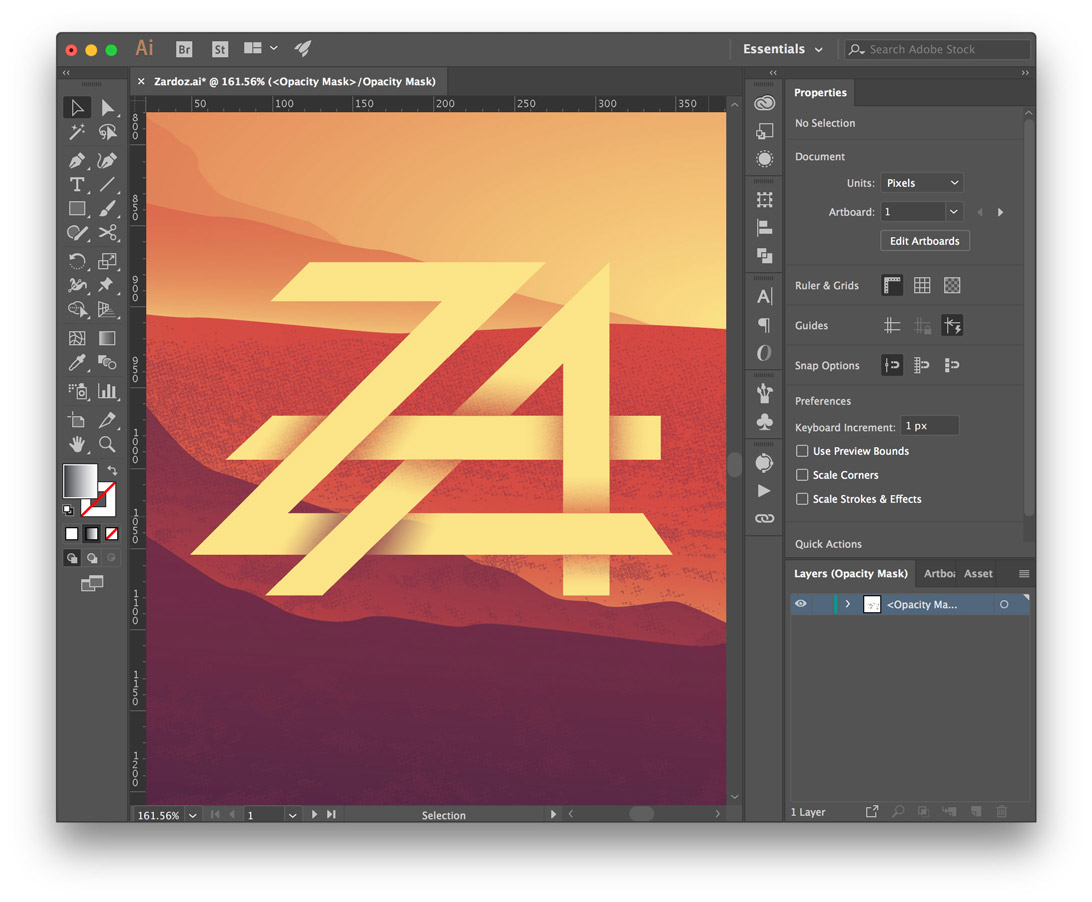Enable Scale Strokes & Effects checkbox
The width and height of the screenshot is (1092, 902).
pos(802,499)
